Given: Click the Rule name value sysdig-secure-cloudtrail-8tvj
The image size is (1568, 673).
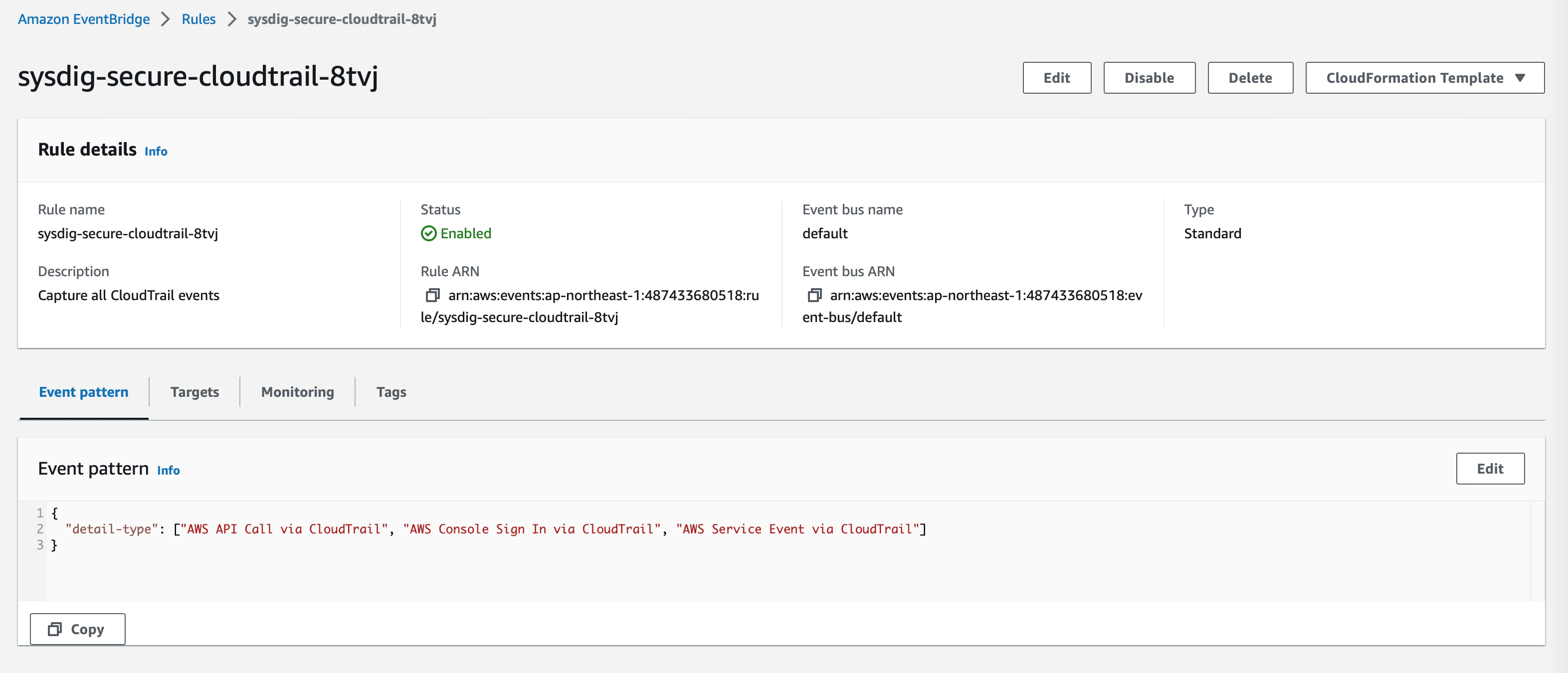Looking at the screenshot, I should click(128, 234).
